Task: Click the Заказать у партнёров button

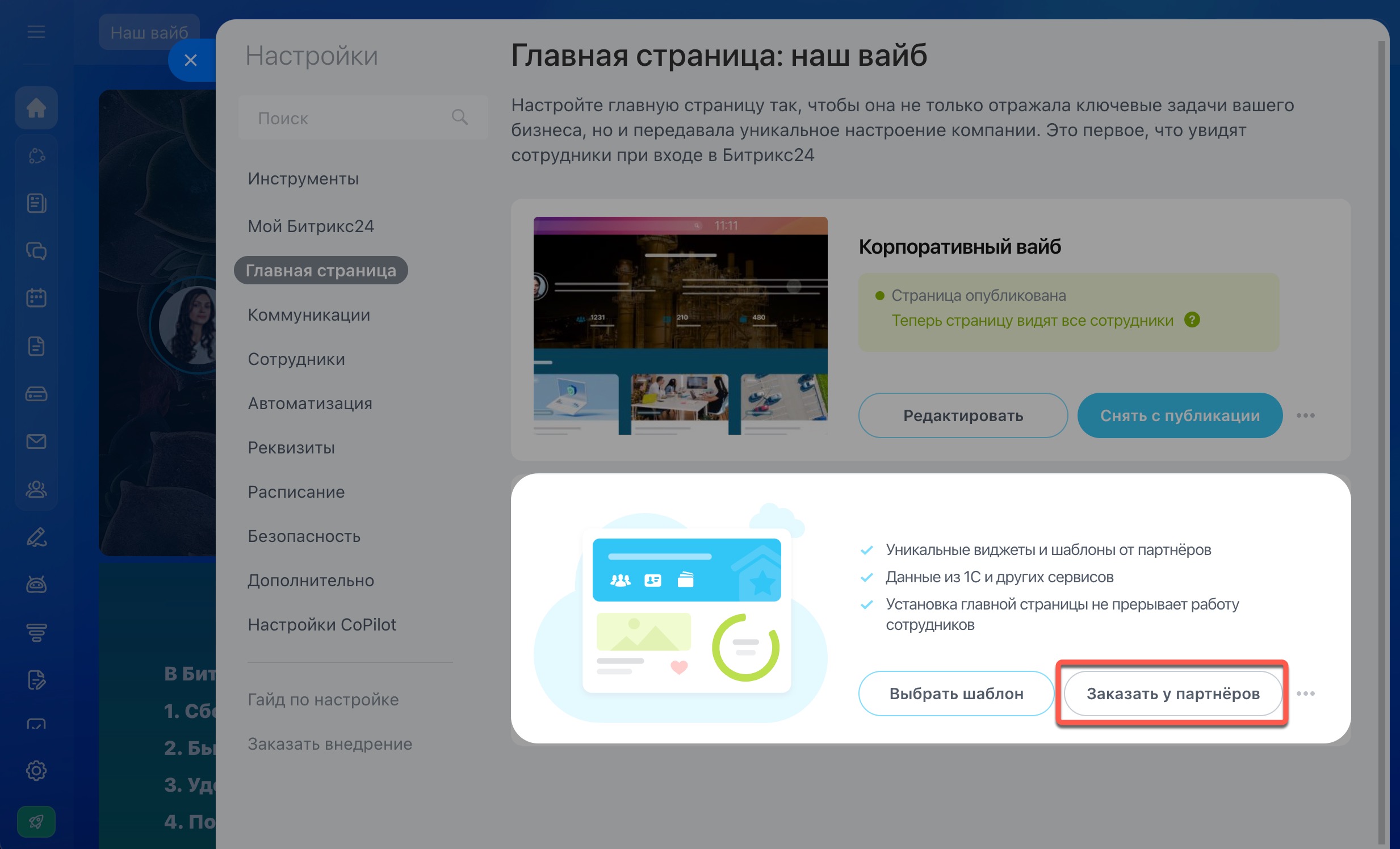Action: (x=1173, y=694)
